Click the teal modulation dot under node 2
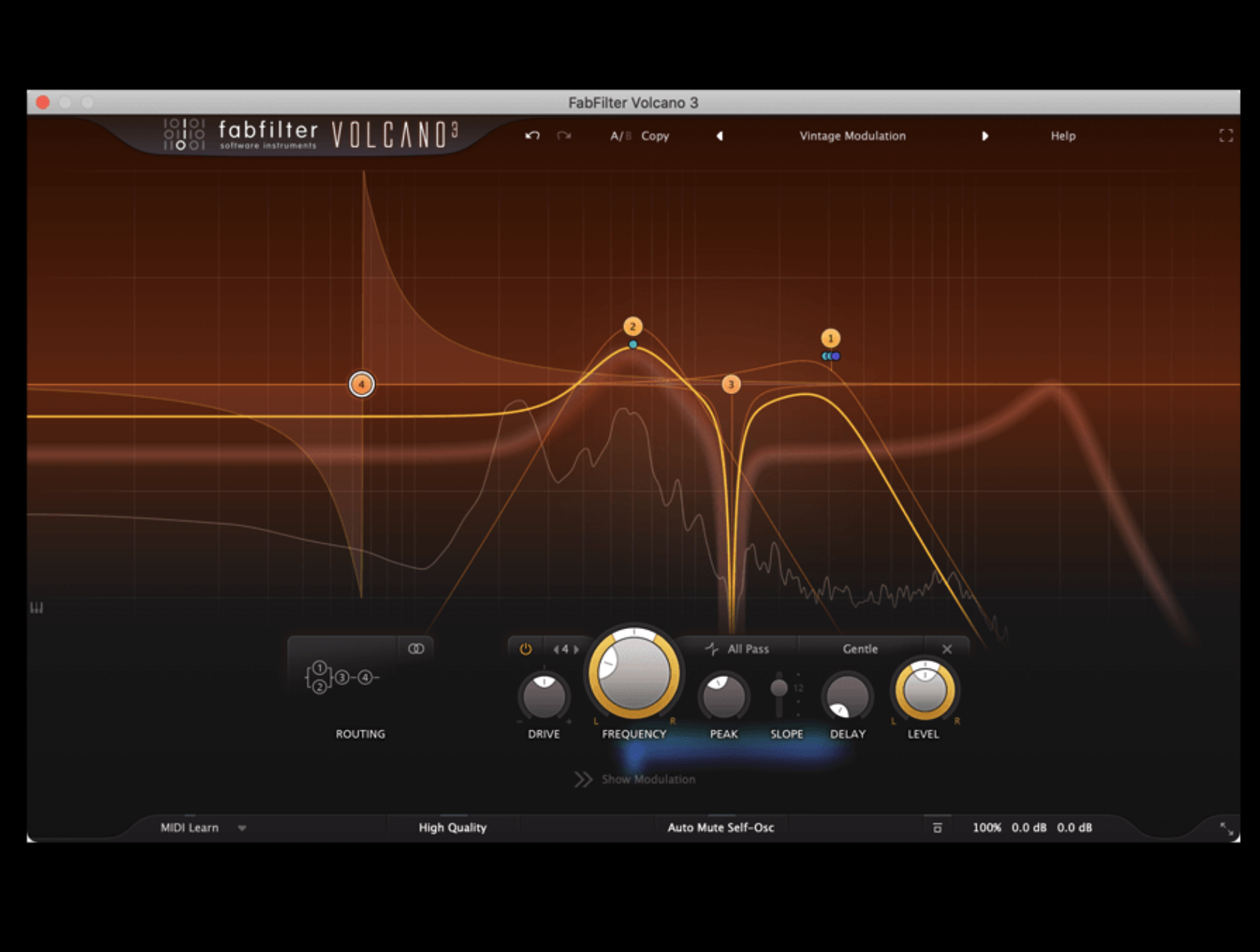The width and height of the screenshot is (1260, 952). pos(633,344)
